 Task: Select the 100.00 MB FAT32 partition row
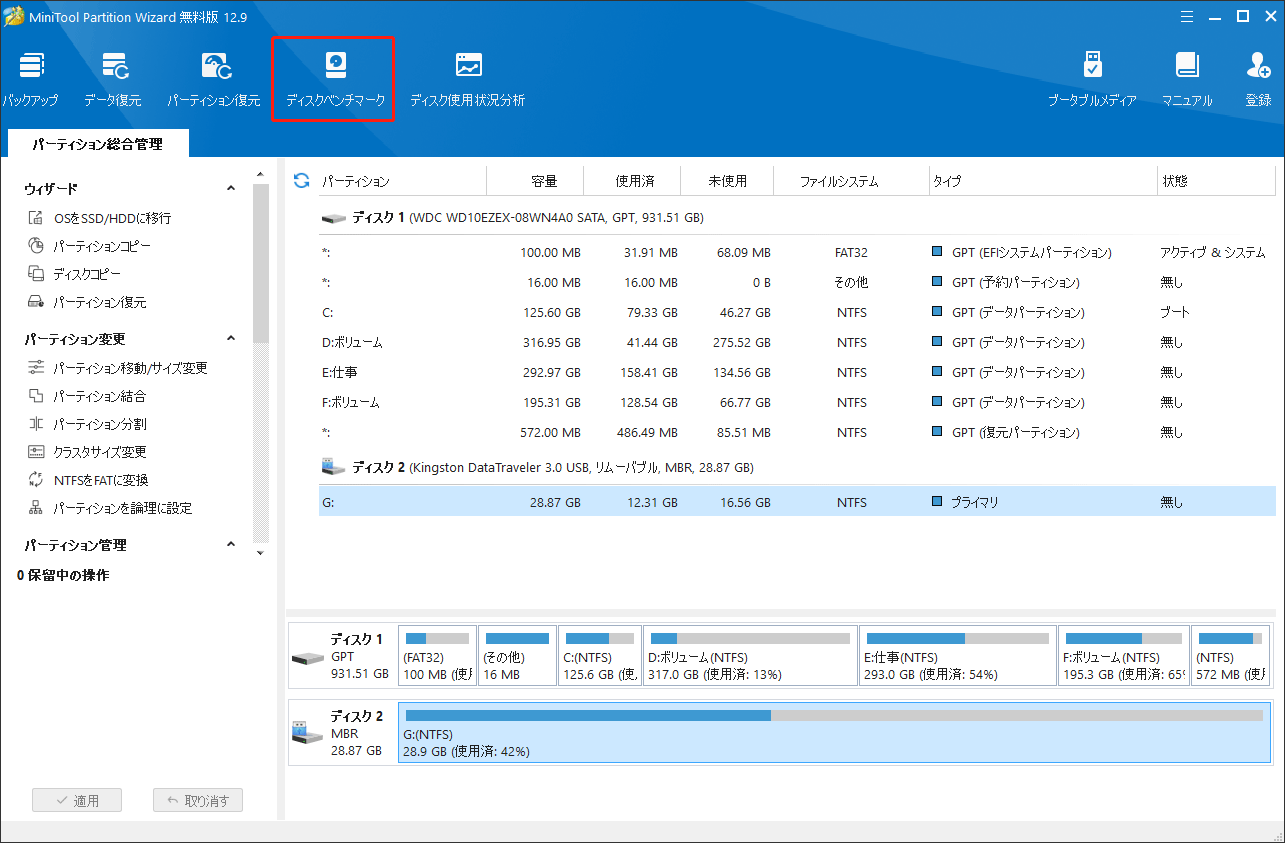point(797,252)
